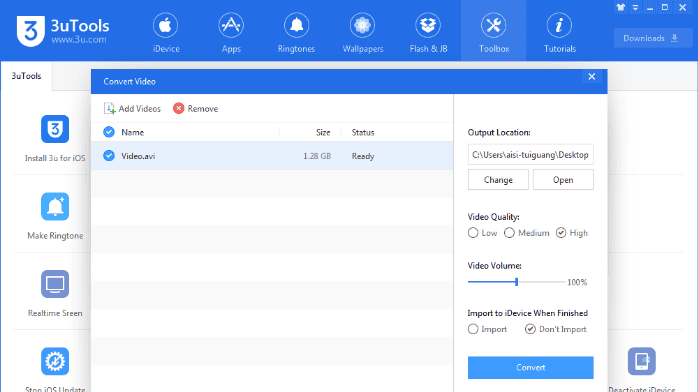The image size is (698, 392).
Task: Click Remove to delete selected video
Action: 196,109
